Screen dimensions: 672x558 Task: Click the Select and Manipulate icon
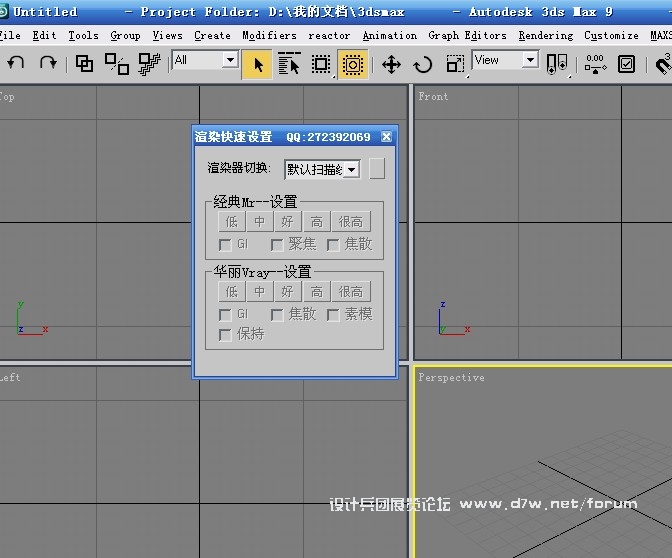click(x=595, y=64)
